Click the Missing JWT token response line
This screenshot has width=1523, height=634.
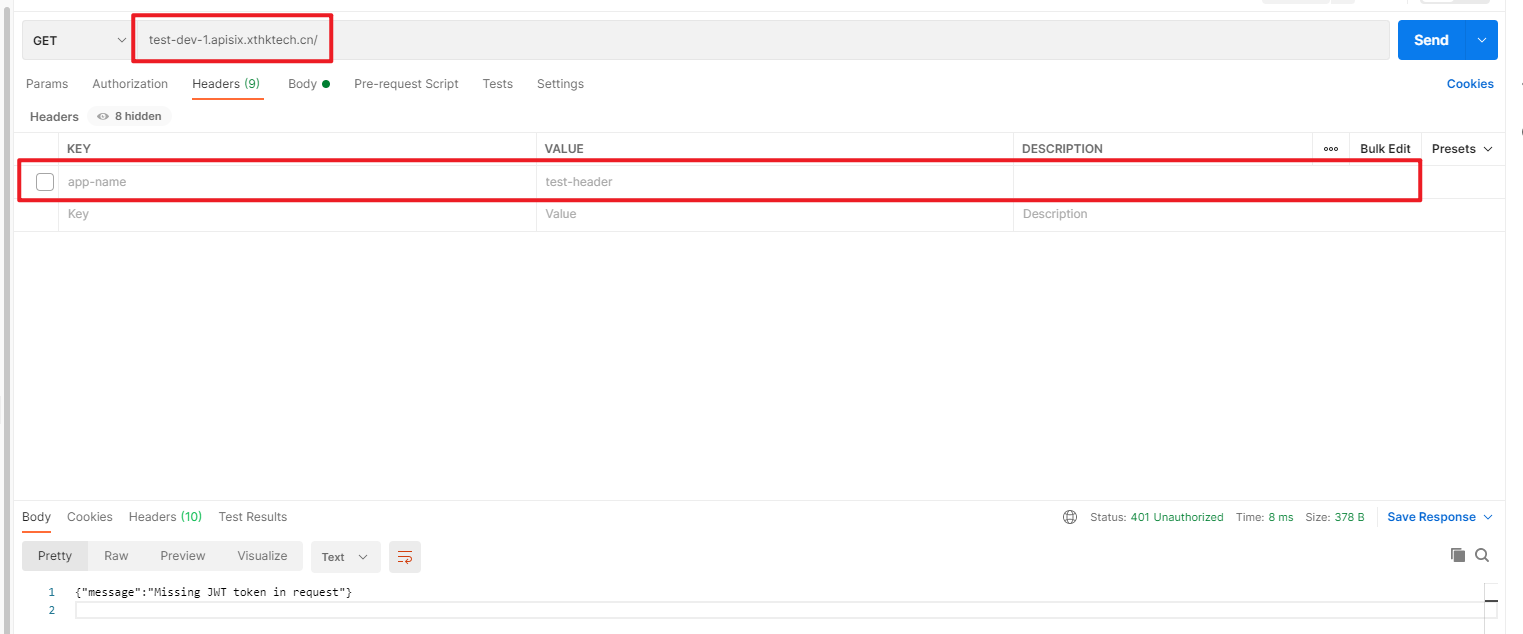(x=213, y=593)
